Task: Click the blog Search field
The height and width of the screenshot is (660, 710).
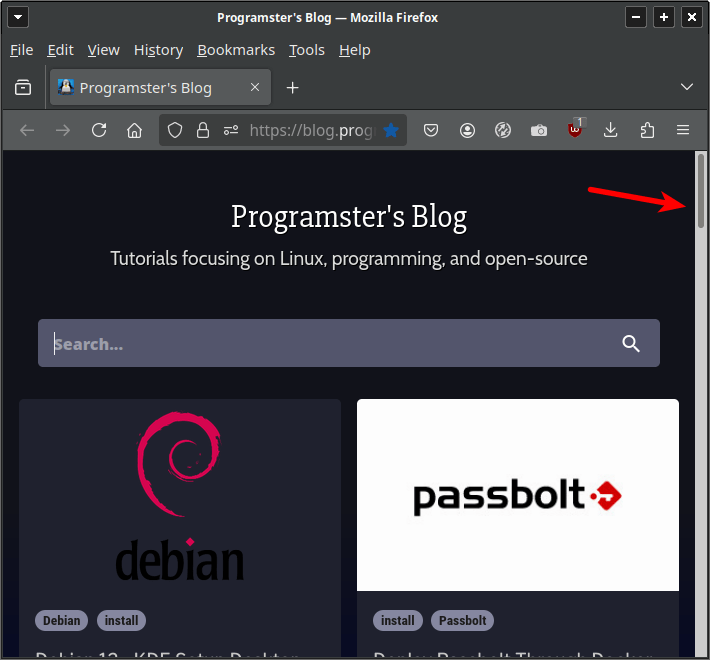Action: coord(349,343)
